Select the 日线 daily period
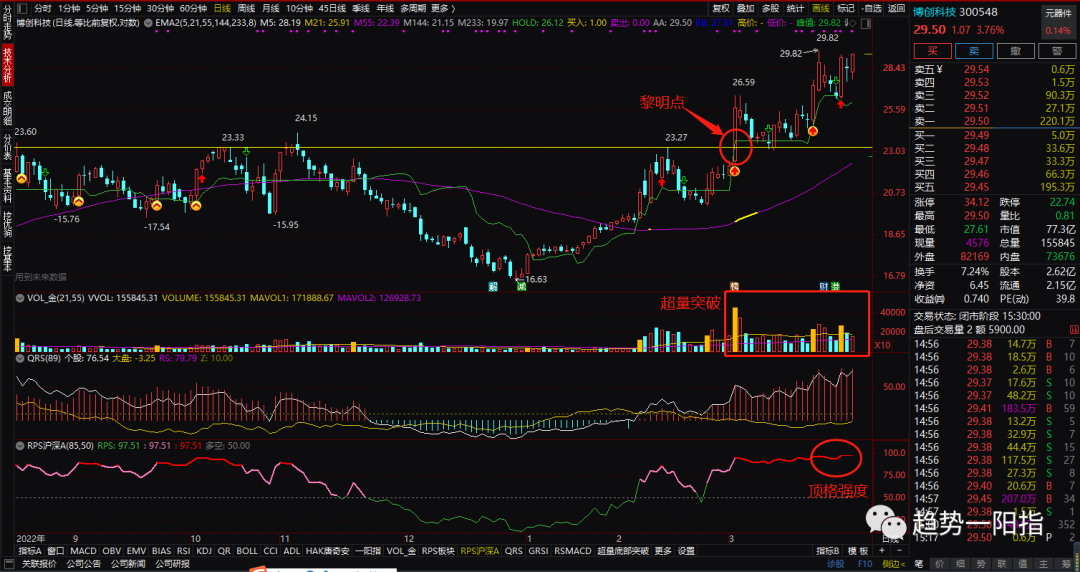The height and width of the screenshot is (572, 1080). click(x=222, y=8)
